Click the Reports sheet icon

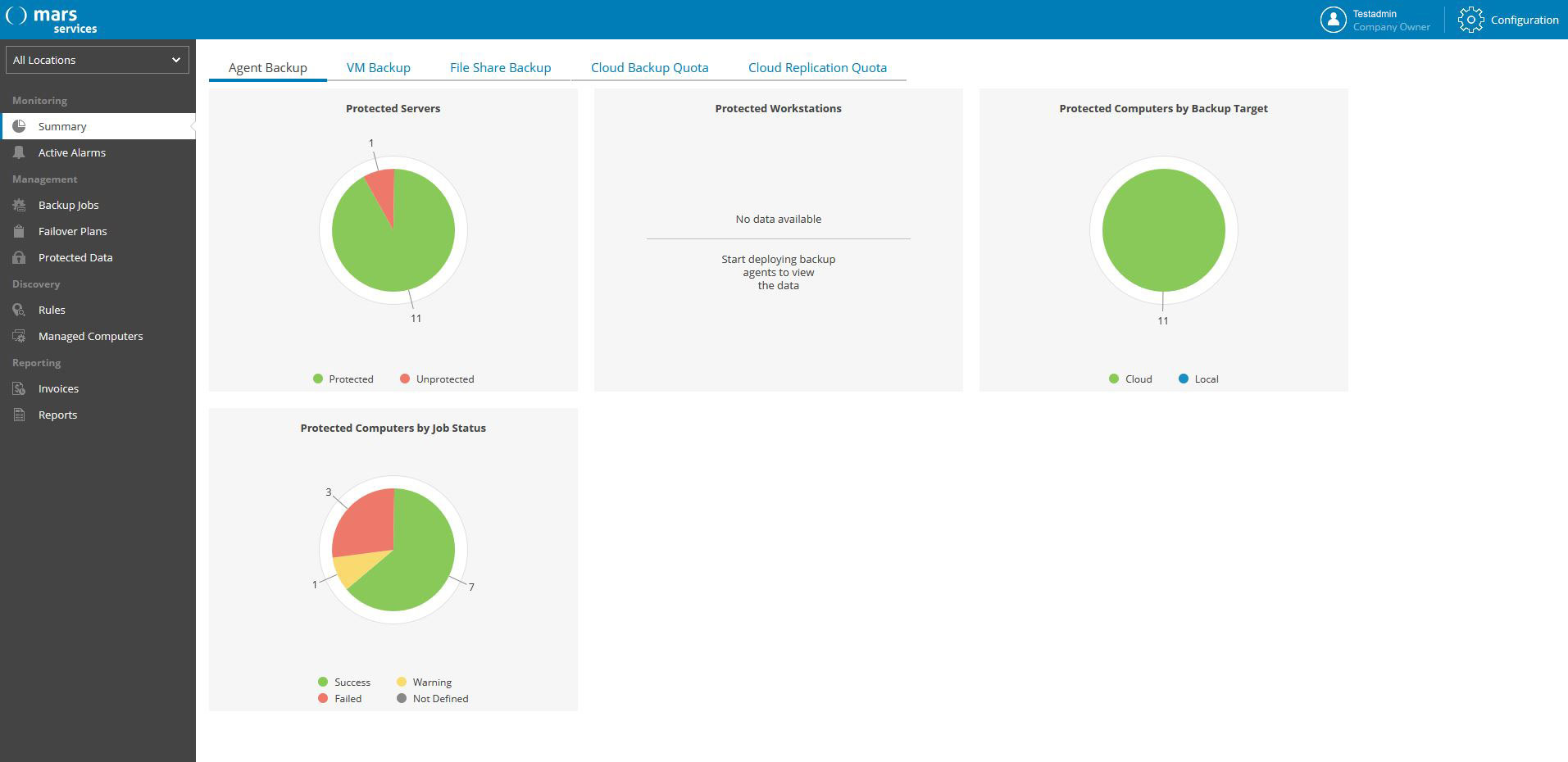pos(20,415)
